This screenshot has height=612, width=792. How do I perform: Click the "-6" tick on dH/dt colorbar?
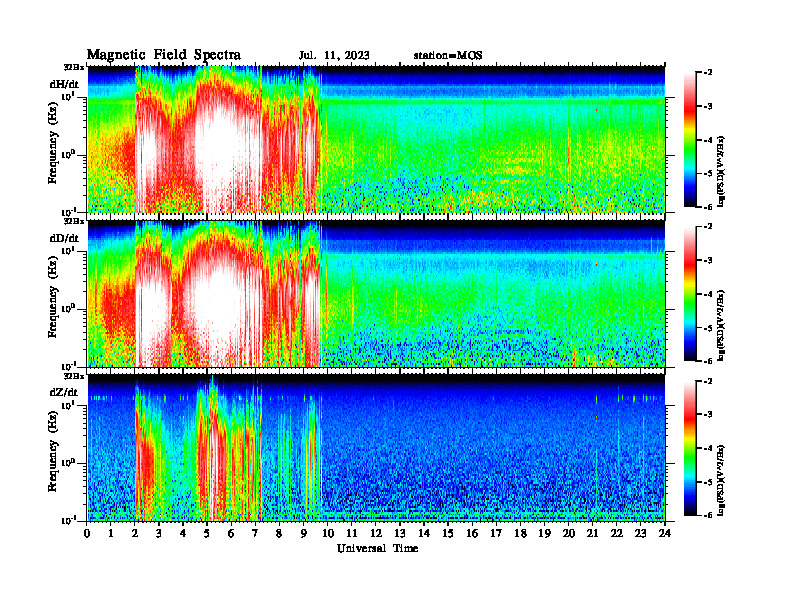tap(708, 207)
